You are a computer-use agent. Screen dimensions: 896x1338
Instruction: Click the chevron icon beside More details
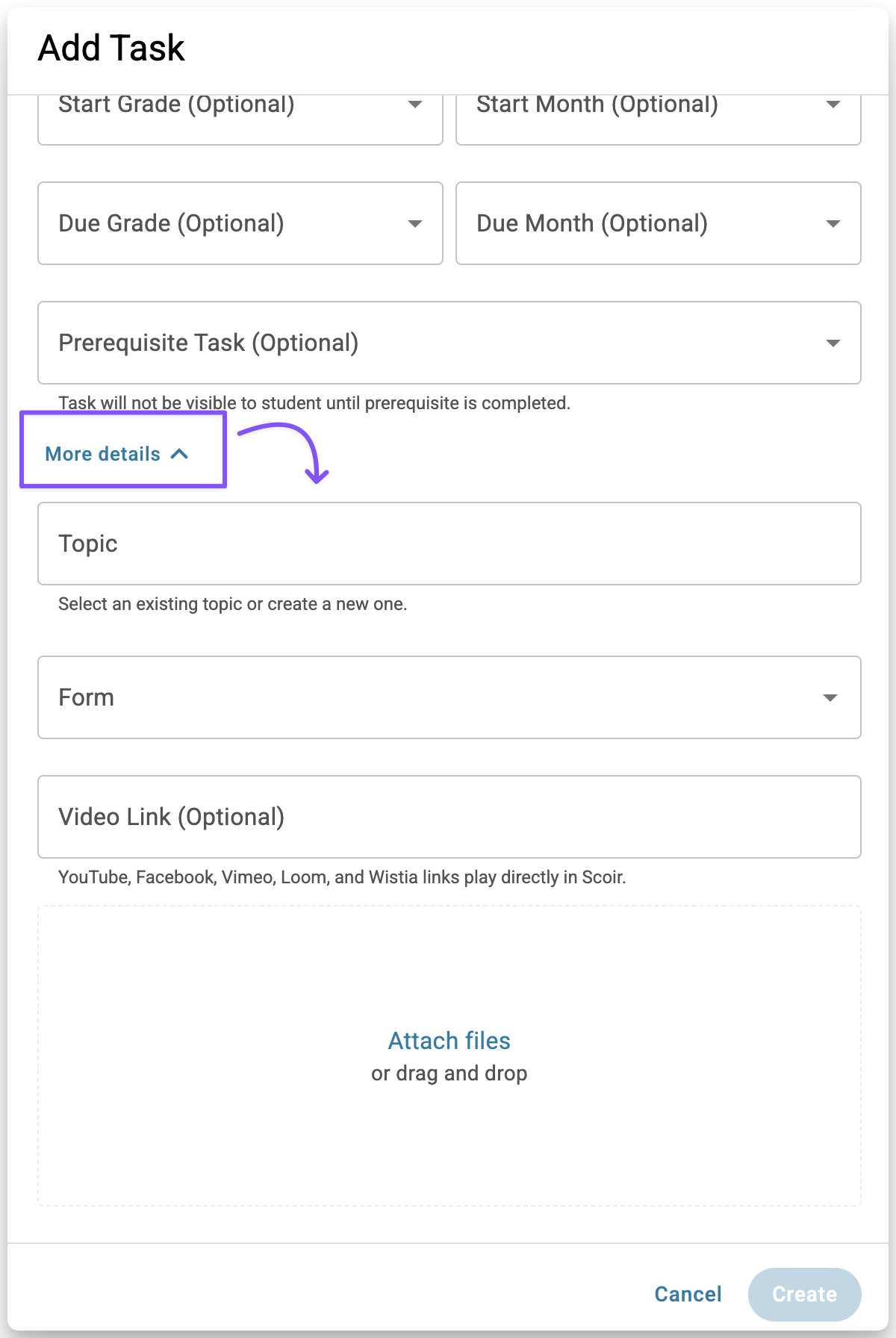(179, 454)
